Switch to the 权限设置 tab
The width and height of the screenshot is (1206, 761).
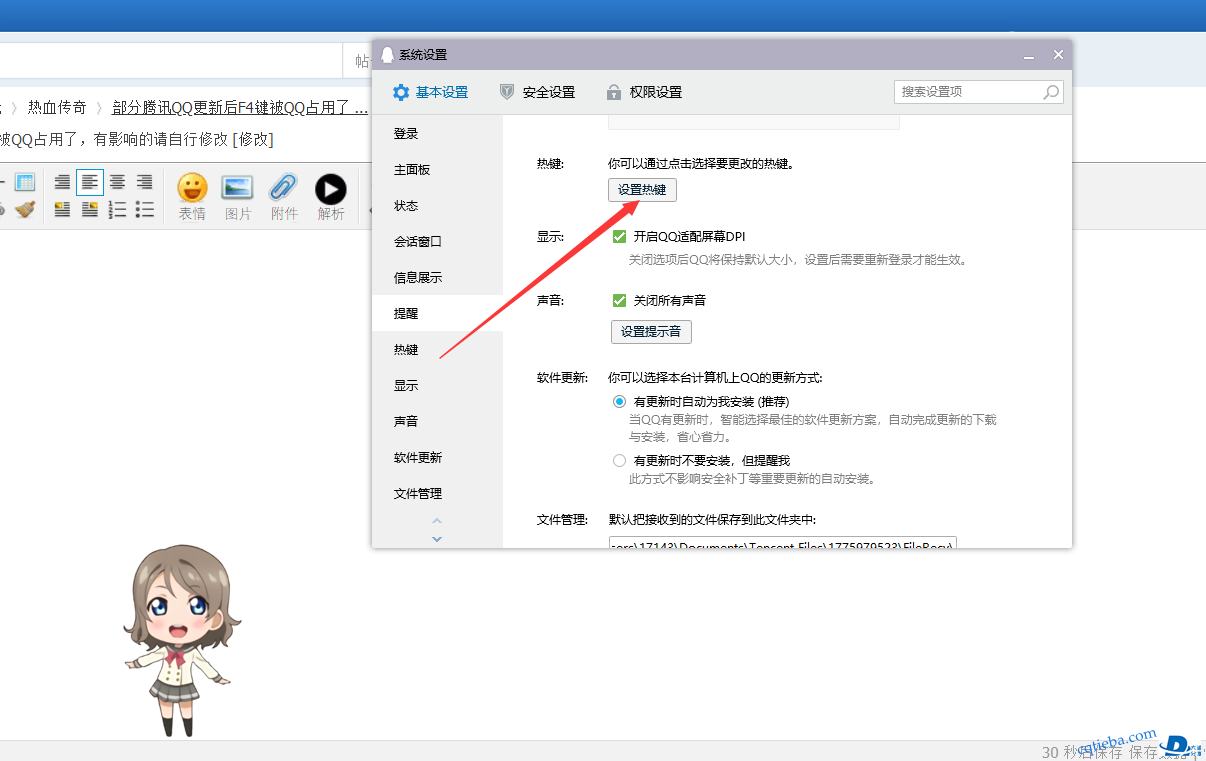[644, 92]
